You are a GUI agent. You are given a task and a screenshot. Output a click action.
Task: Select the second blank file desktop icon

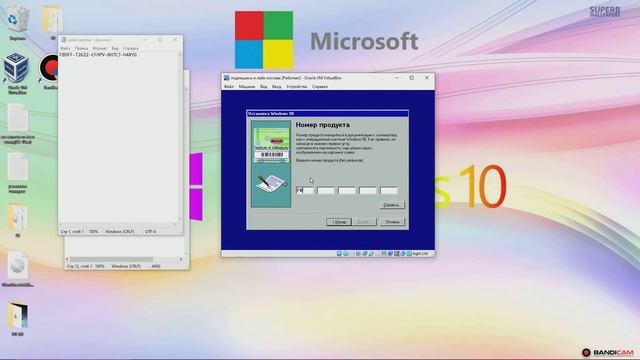point(17,167)
